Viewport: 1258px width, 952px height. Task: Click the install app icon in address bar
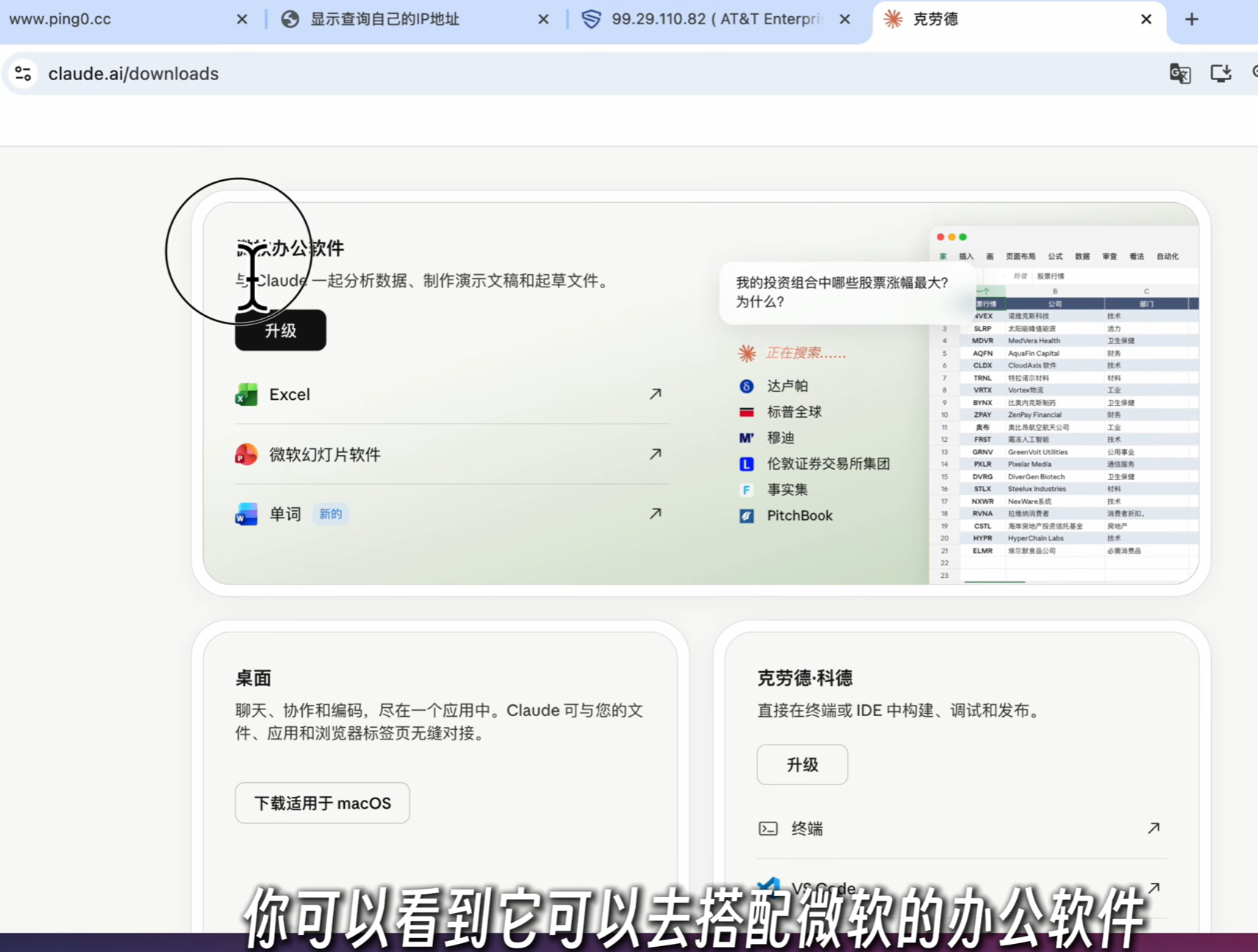[x=1221, y=74]
